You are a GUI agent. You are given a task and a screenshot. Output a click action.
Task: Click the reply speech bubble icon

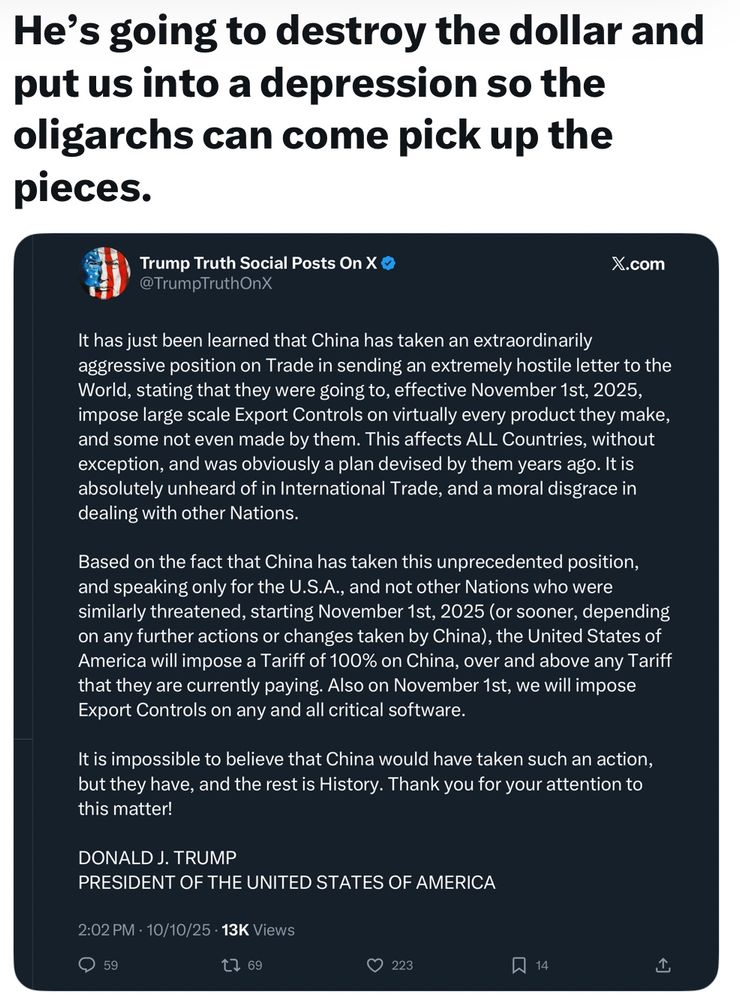[86, 965]
